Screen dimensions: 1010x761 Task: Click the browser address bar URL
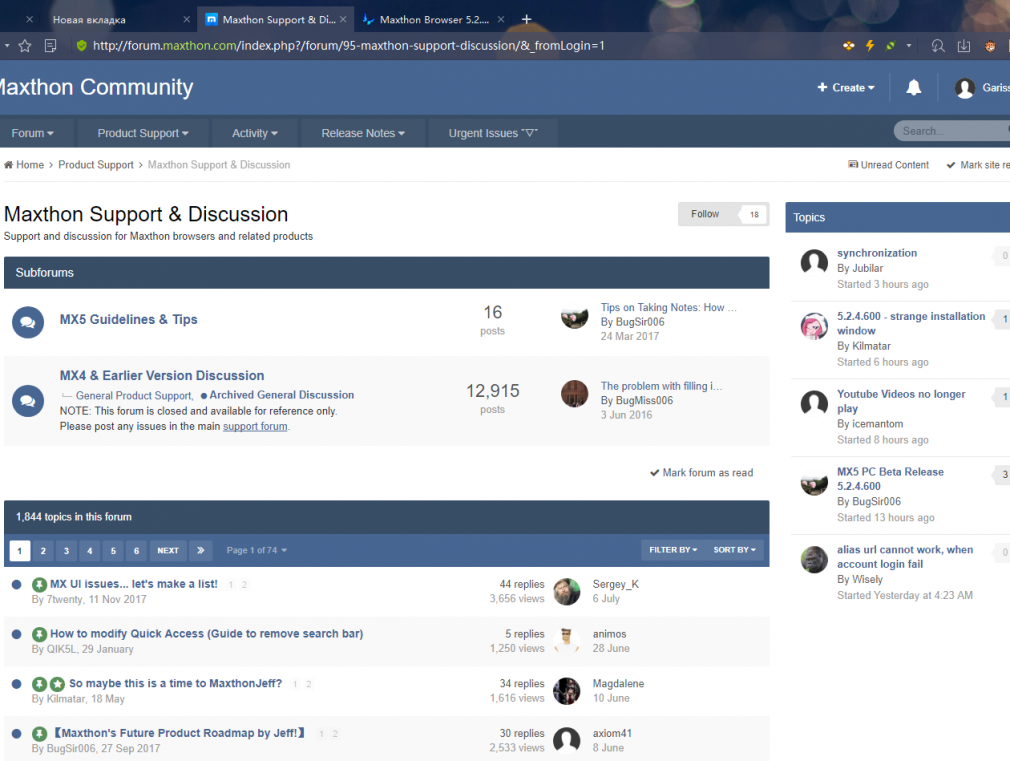point(348,46)
